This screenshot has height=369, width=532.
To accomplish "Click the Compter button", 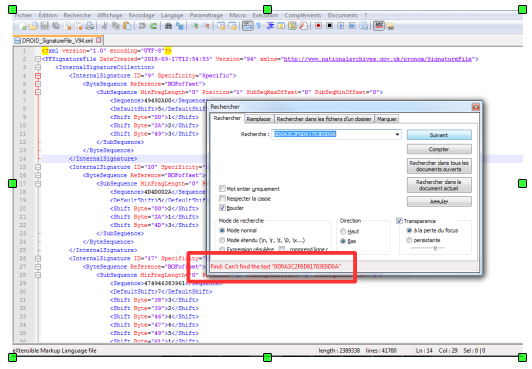I will click(439, 149).
